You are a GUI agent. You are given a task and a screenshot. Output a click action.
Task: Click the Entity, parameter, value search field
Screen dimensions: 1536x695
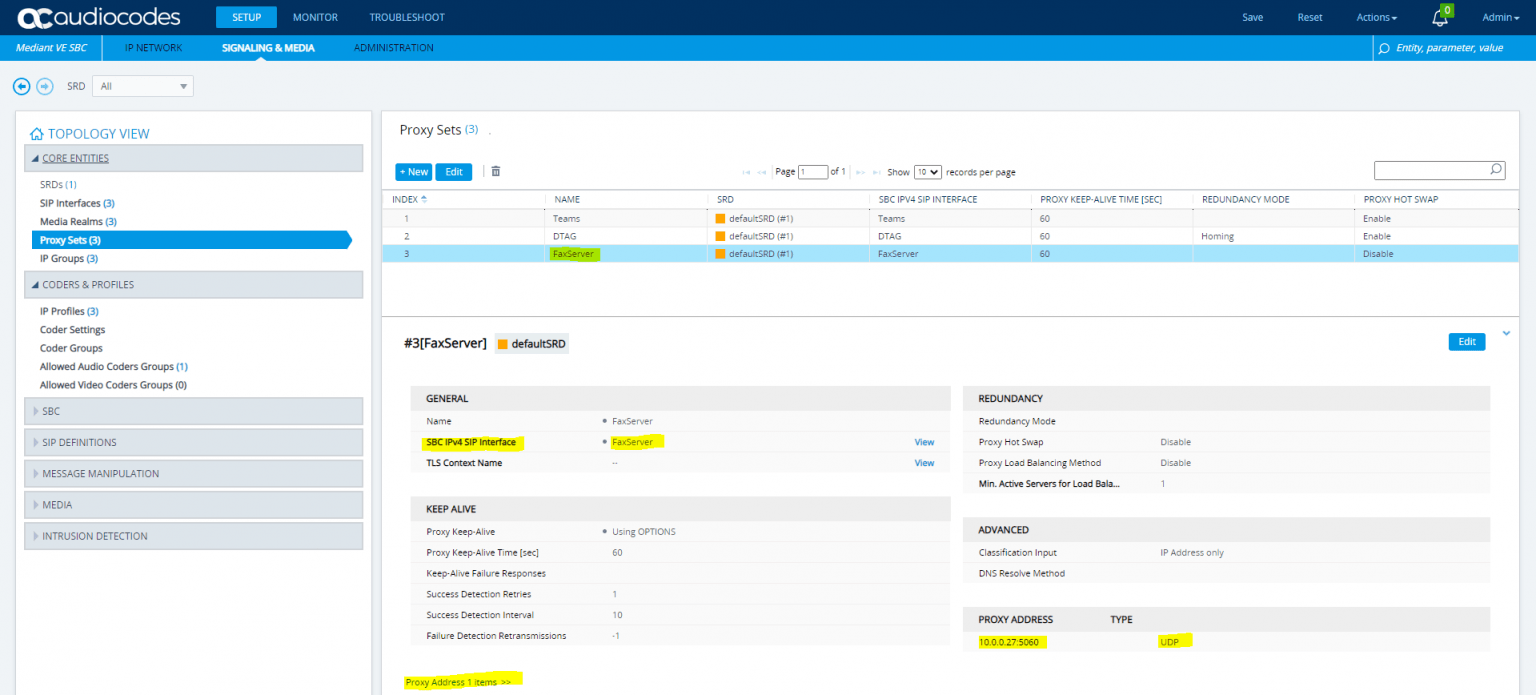[1449, 48]
